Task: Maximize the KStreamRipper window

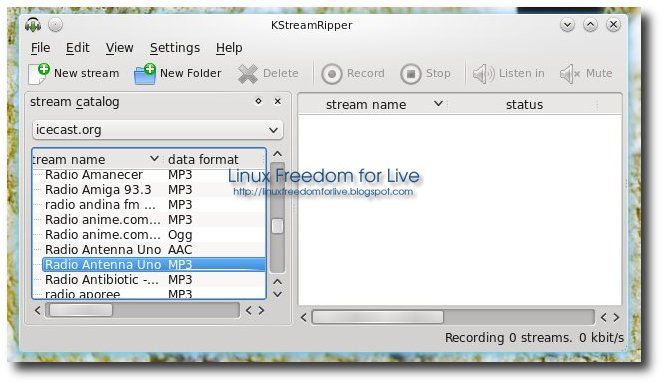Action: pos(590,25)
